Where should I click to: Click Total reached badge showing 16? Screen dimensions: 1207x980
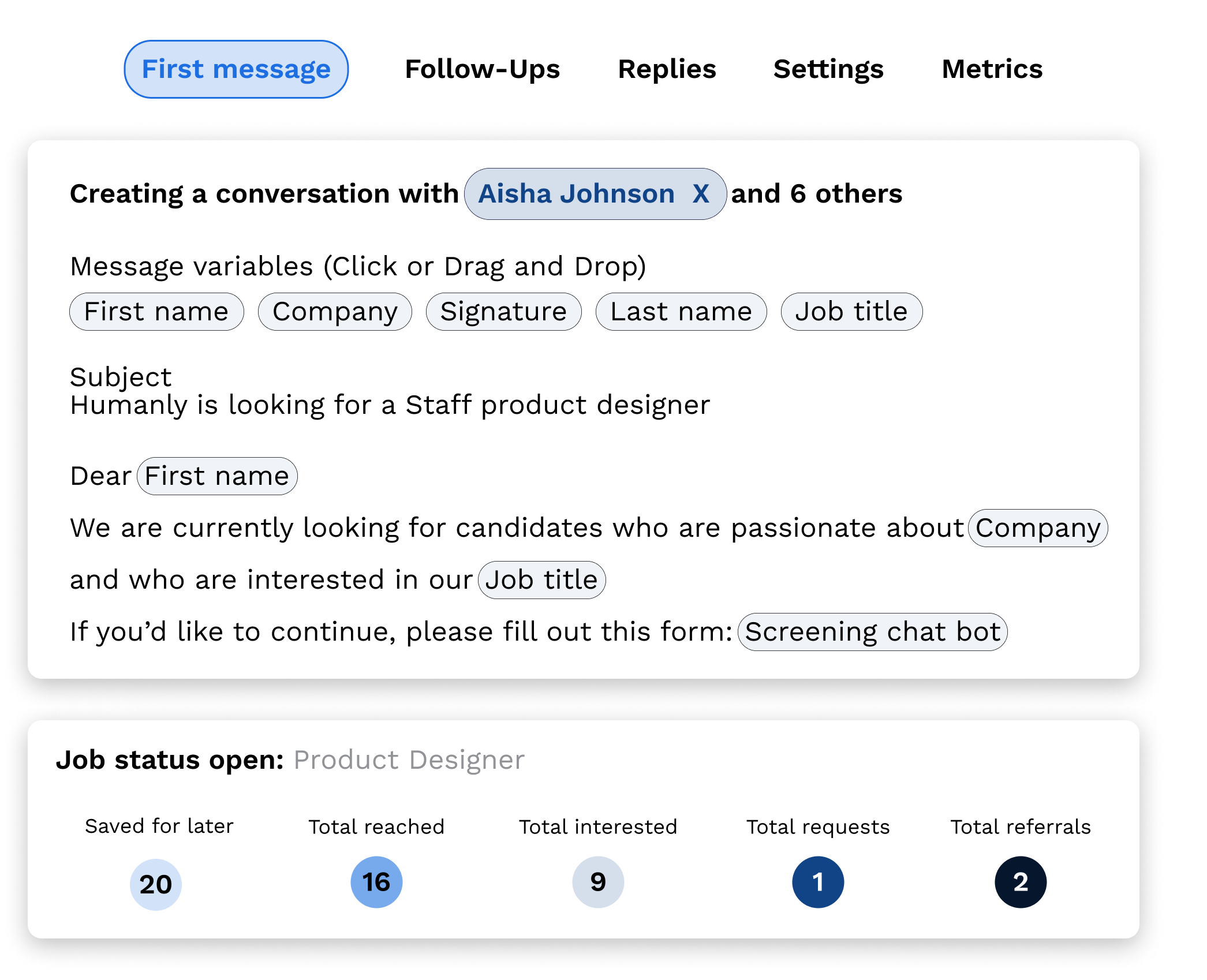376,882
